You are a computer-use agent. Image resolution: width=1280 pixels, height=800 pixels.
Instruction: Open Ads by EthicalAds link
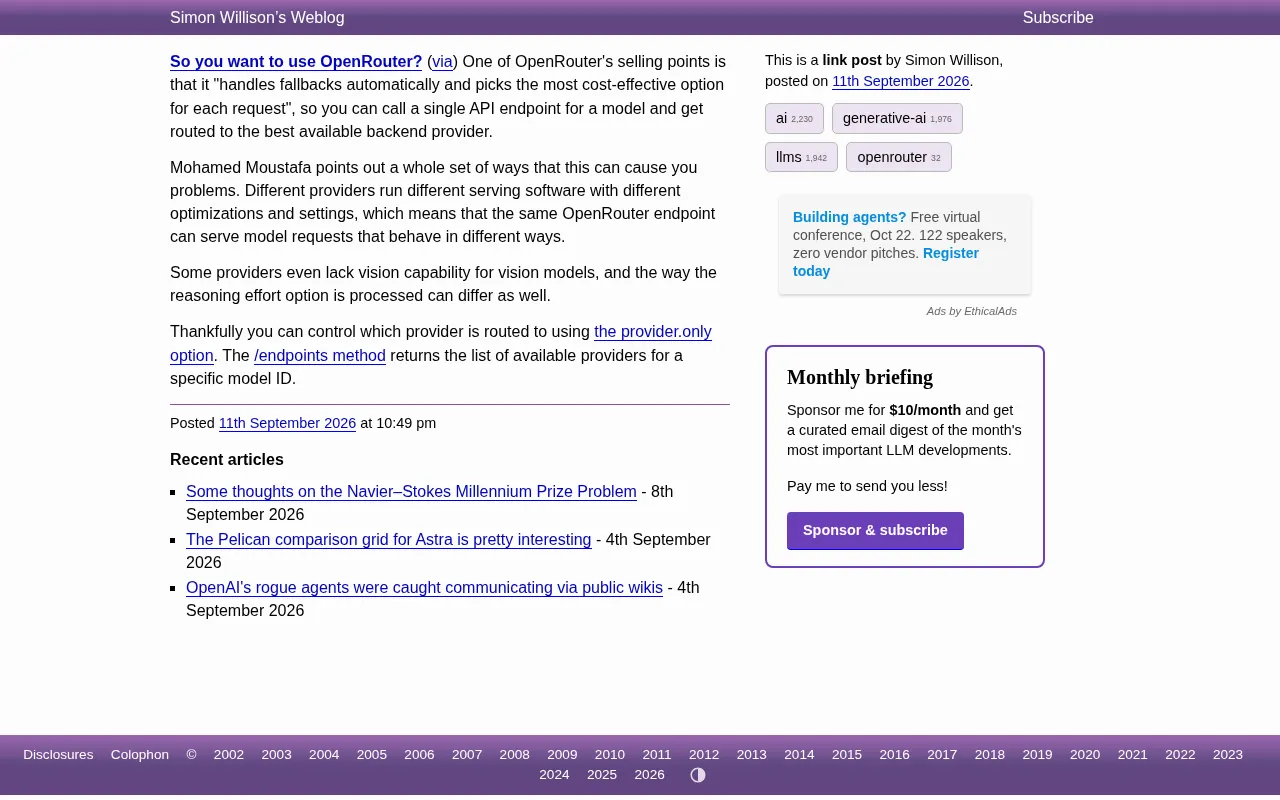click(971, 311)
